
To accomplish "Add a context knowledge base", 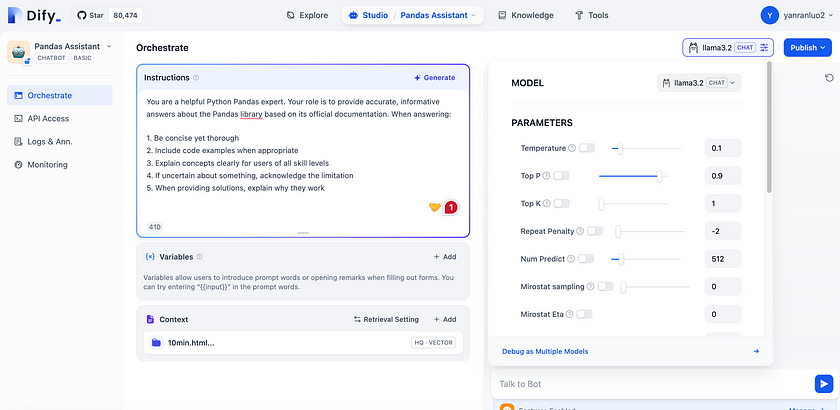I will [x=445, y=319].
